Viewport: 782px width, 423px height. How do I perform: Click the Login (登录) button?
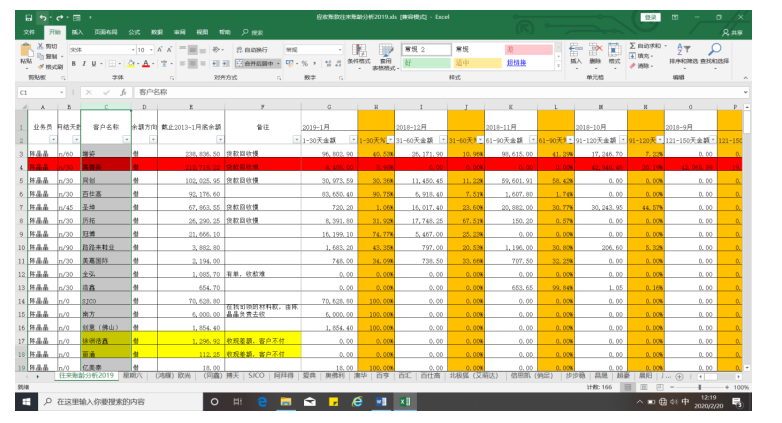coord(650,17)
